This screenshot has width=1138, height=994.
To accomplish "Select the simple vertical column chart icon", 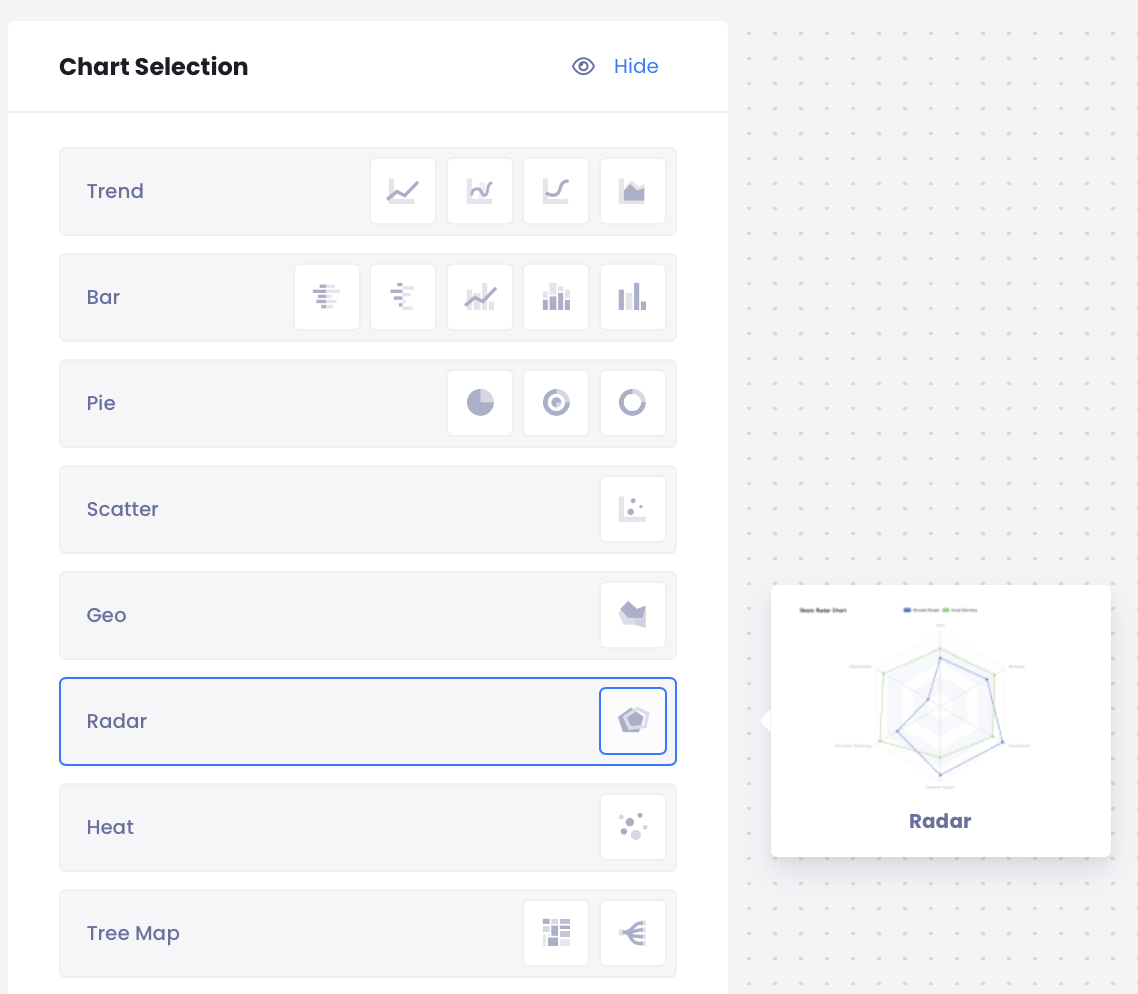I will 633,297.
